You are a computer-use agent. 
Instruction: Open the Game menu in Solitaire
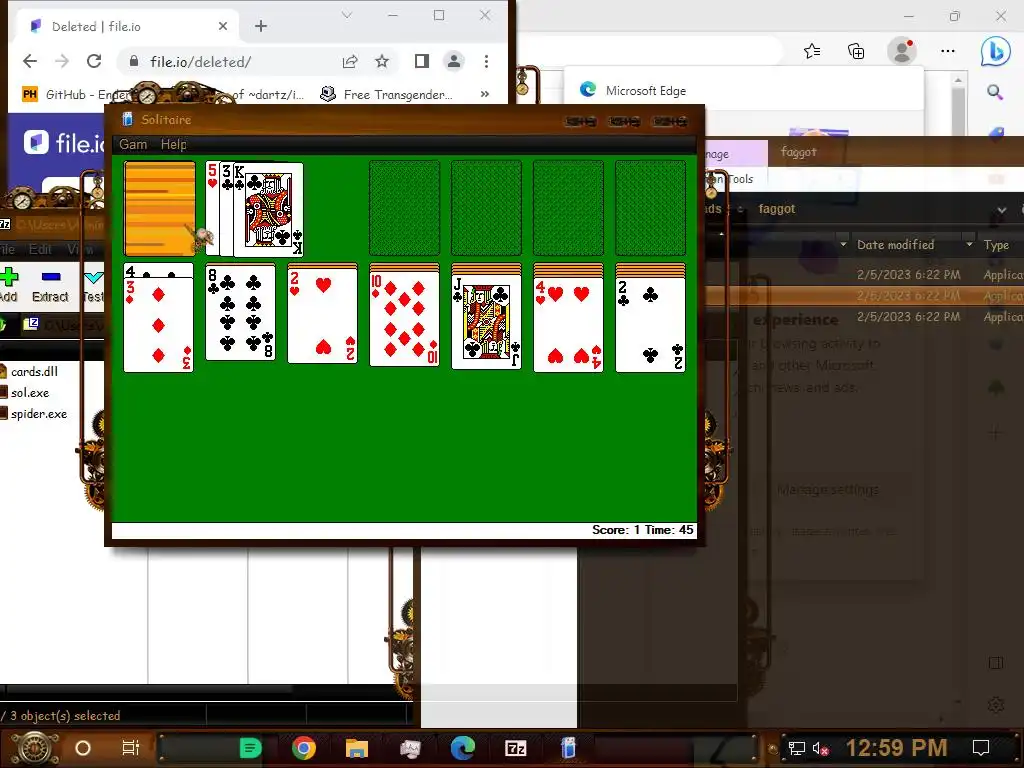(x=133, y=144)
